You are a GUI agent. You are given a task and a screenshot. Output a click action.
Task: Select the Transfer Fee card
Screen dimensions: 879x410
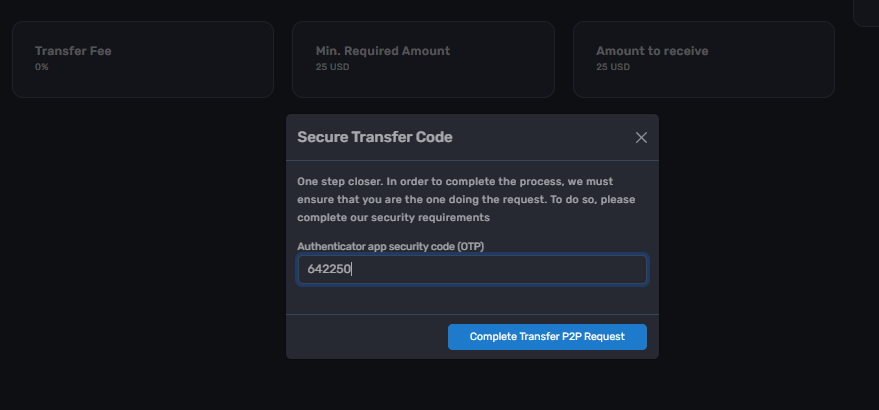pos(143,60)
